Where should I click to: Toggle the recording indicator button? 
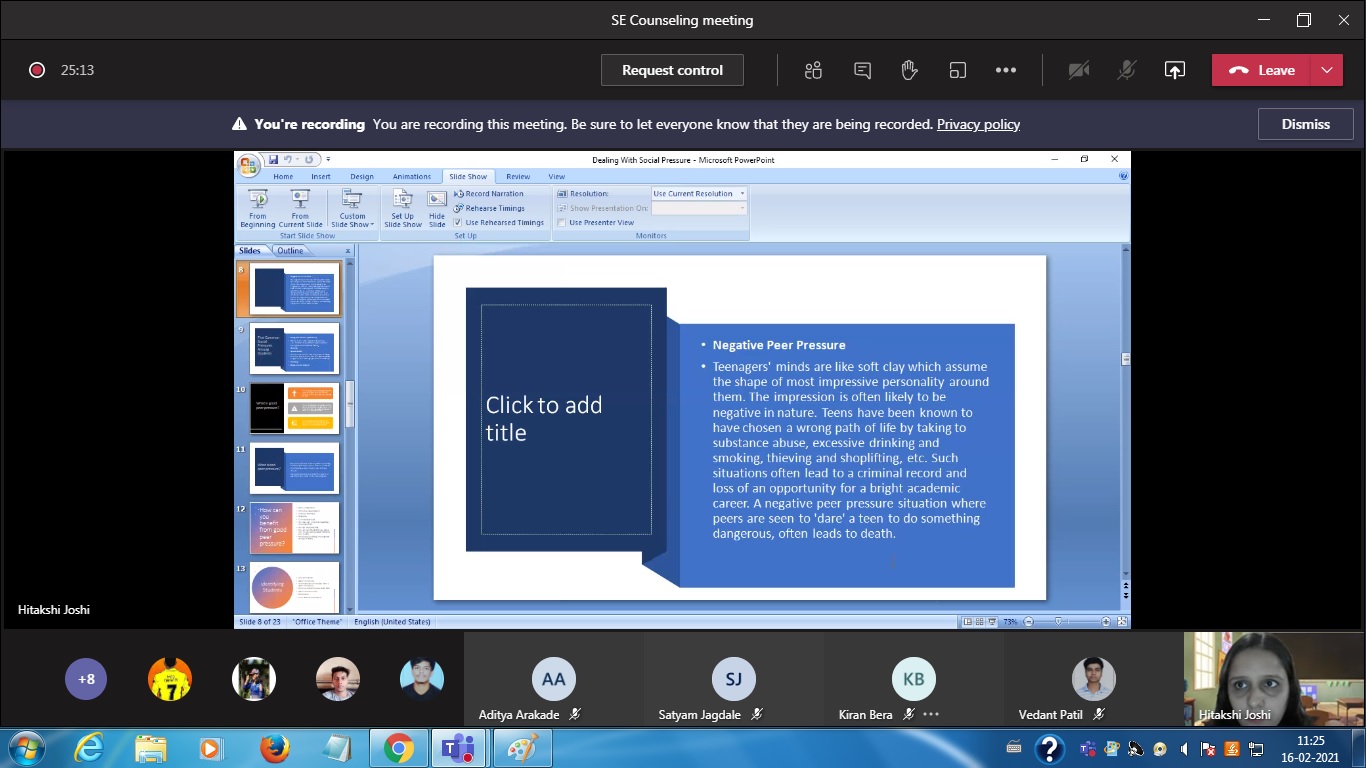click(37, 70)
